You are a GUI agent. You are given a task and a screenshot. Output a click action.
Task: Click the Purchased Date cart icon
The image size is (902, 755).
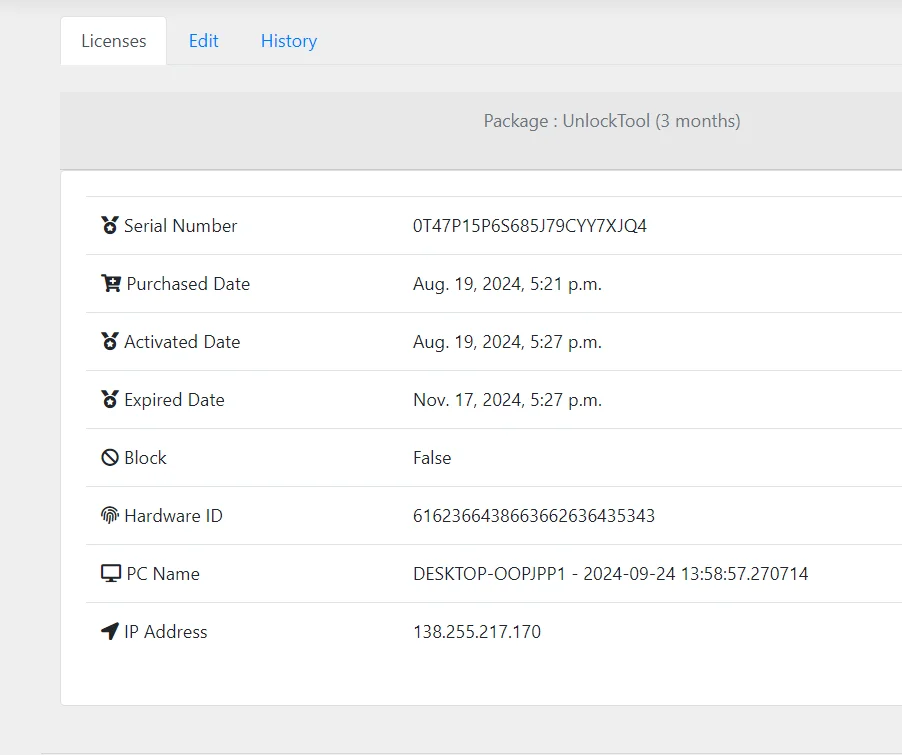tap(111, 283)
